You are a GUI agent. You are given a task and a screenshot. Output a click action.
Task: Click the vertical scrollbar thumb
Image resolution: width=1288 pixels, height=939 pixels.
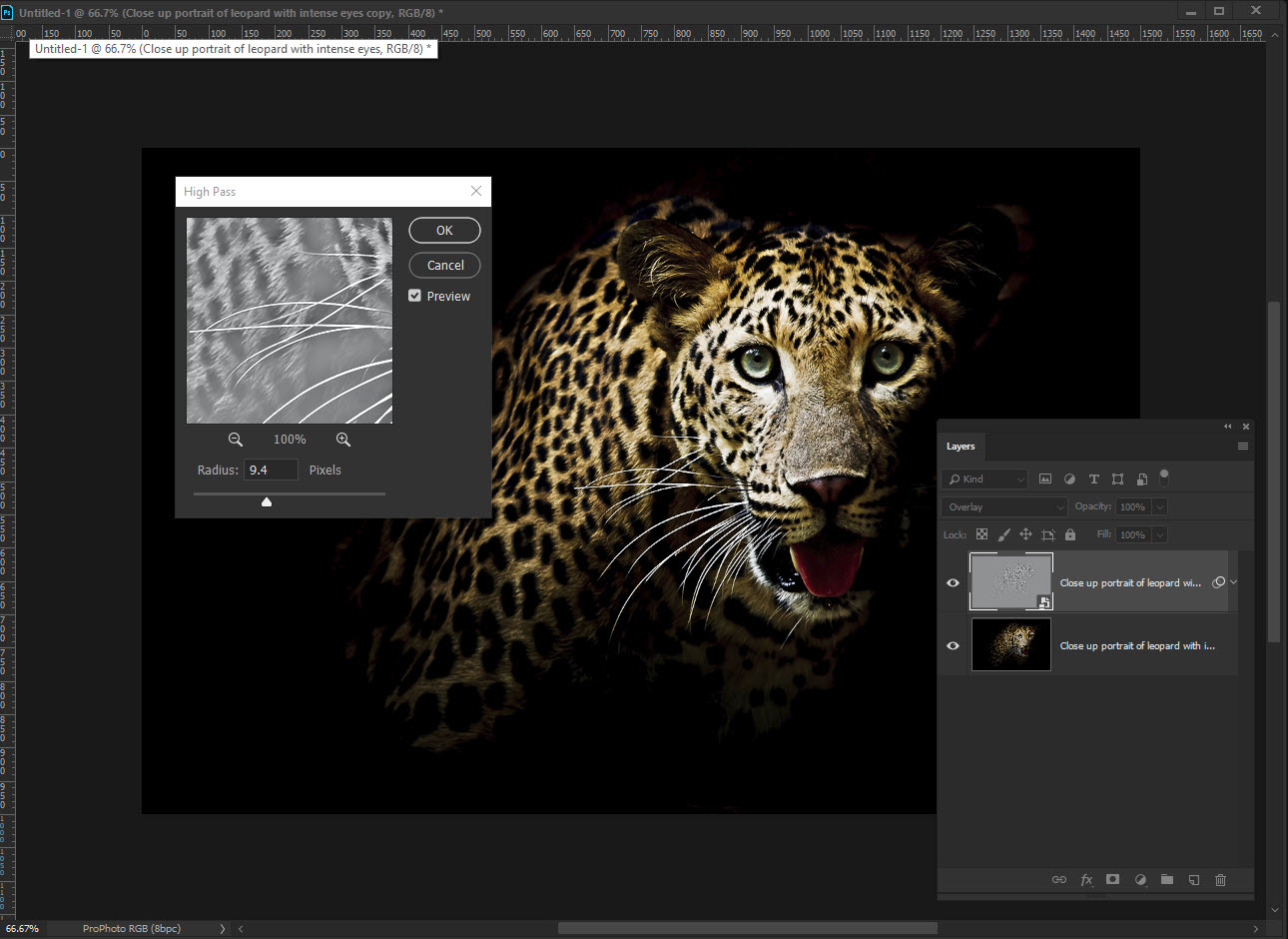1274,469
